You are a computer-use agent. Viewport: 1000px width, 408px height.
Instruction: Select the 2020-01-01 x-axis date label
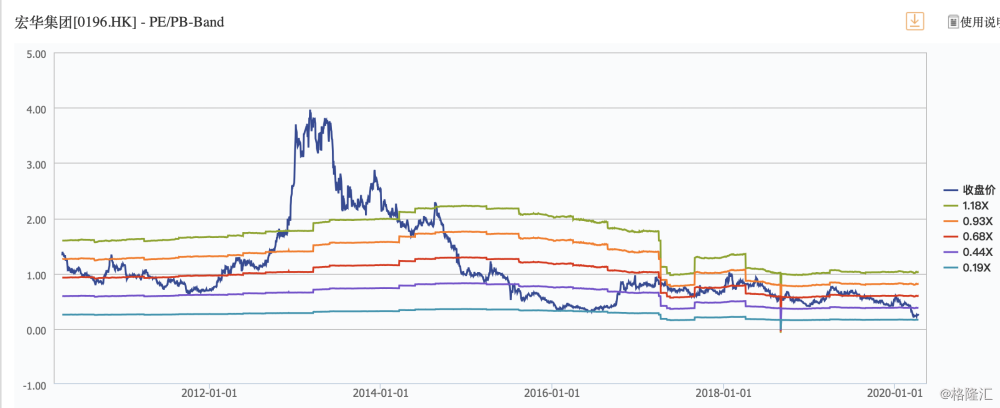point(894,393)
